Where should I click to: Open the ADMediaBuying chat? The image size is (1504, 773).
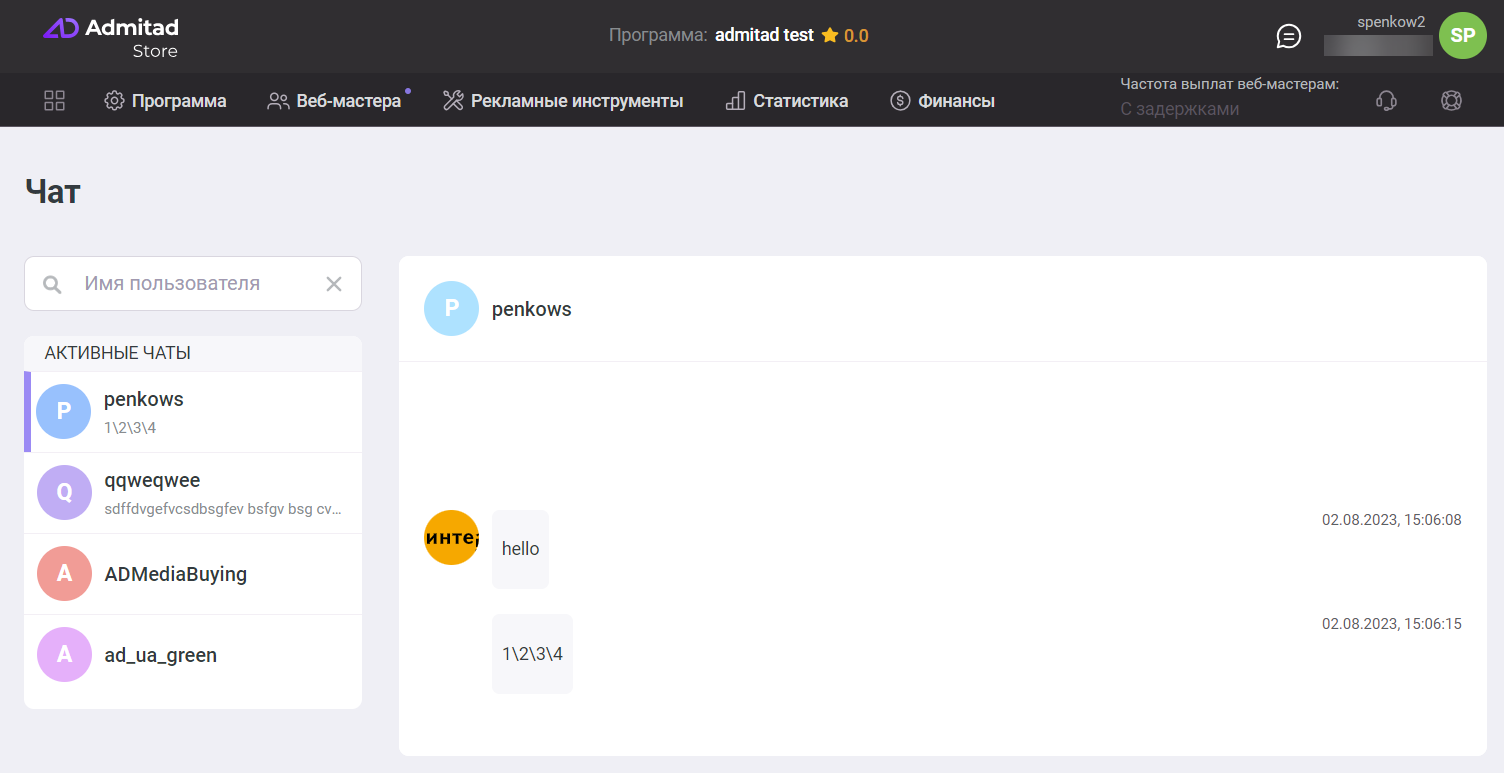click(193, 574)
